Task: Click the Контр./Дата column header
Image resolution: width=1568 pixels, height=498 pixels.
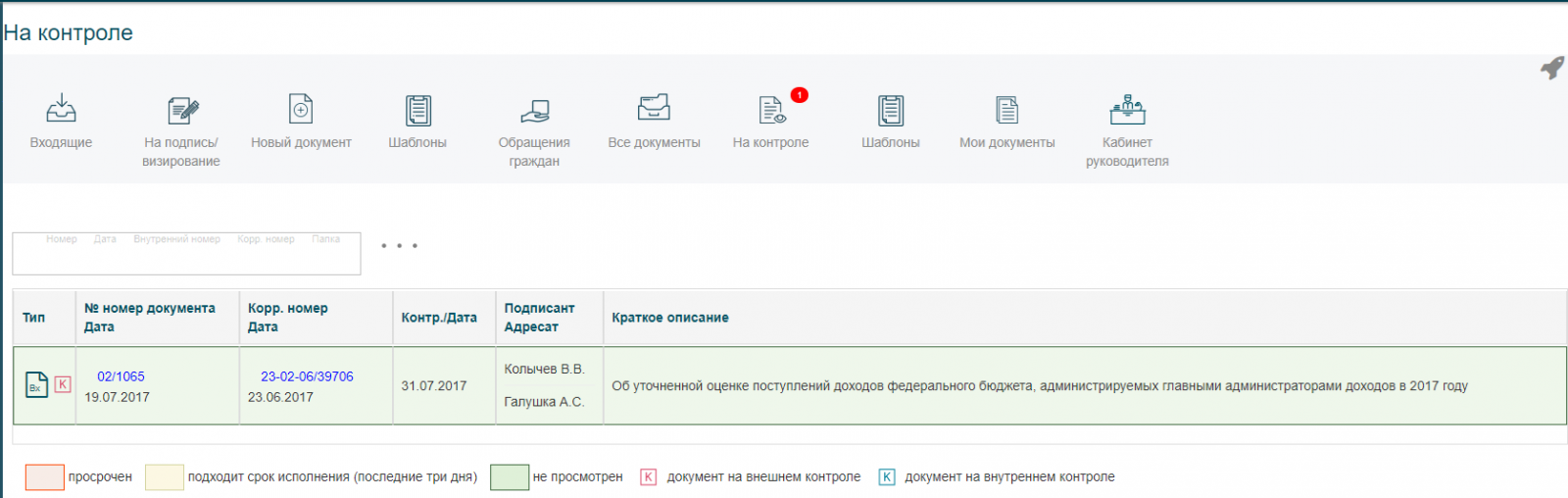Action: tap(439, 318)
